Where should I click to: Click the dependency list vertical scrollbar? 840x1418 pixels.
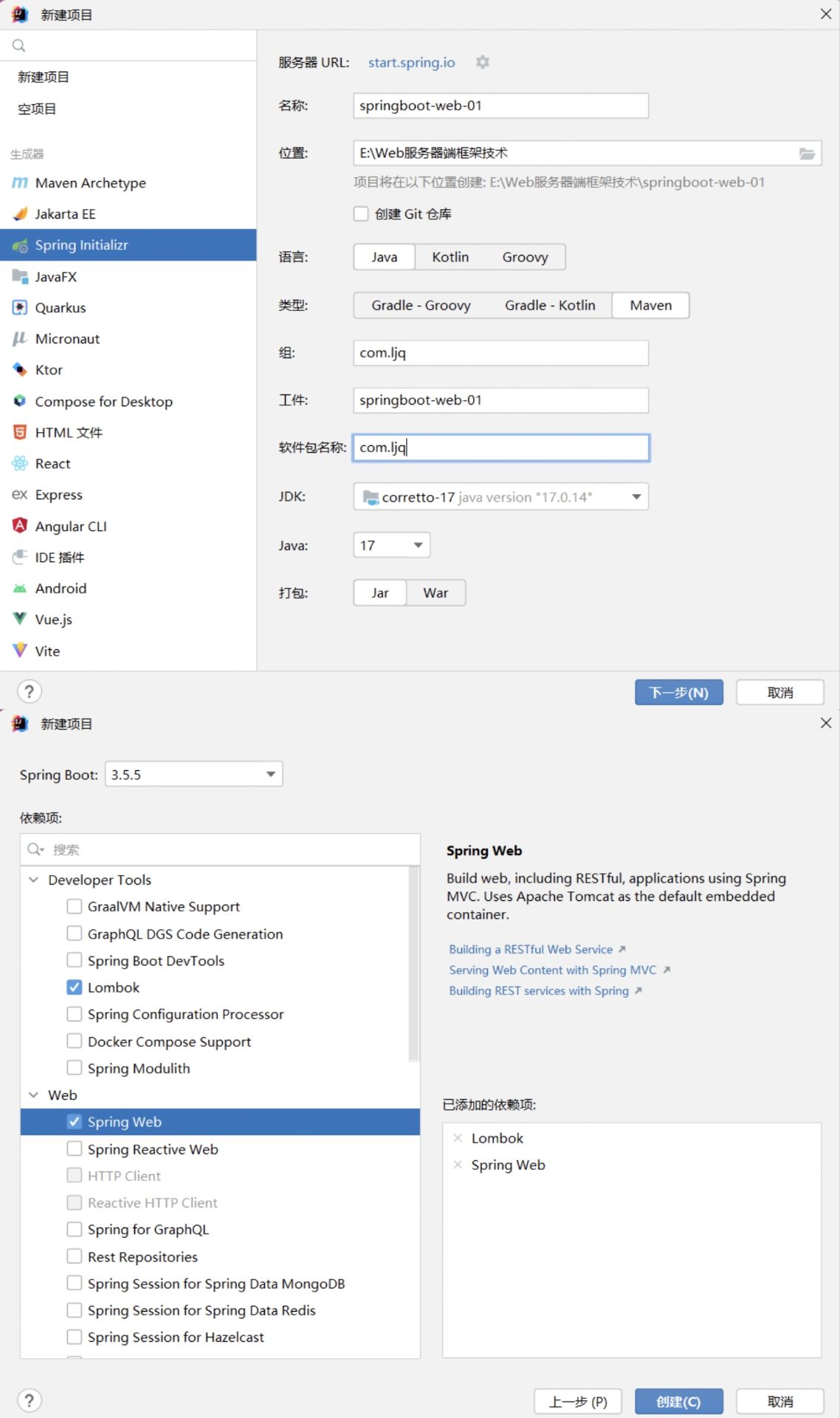(x=413, y=964)
